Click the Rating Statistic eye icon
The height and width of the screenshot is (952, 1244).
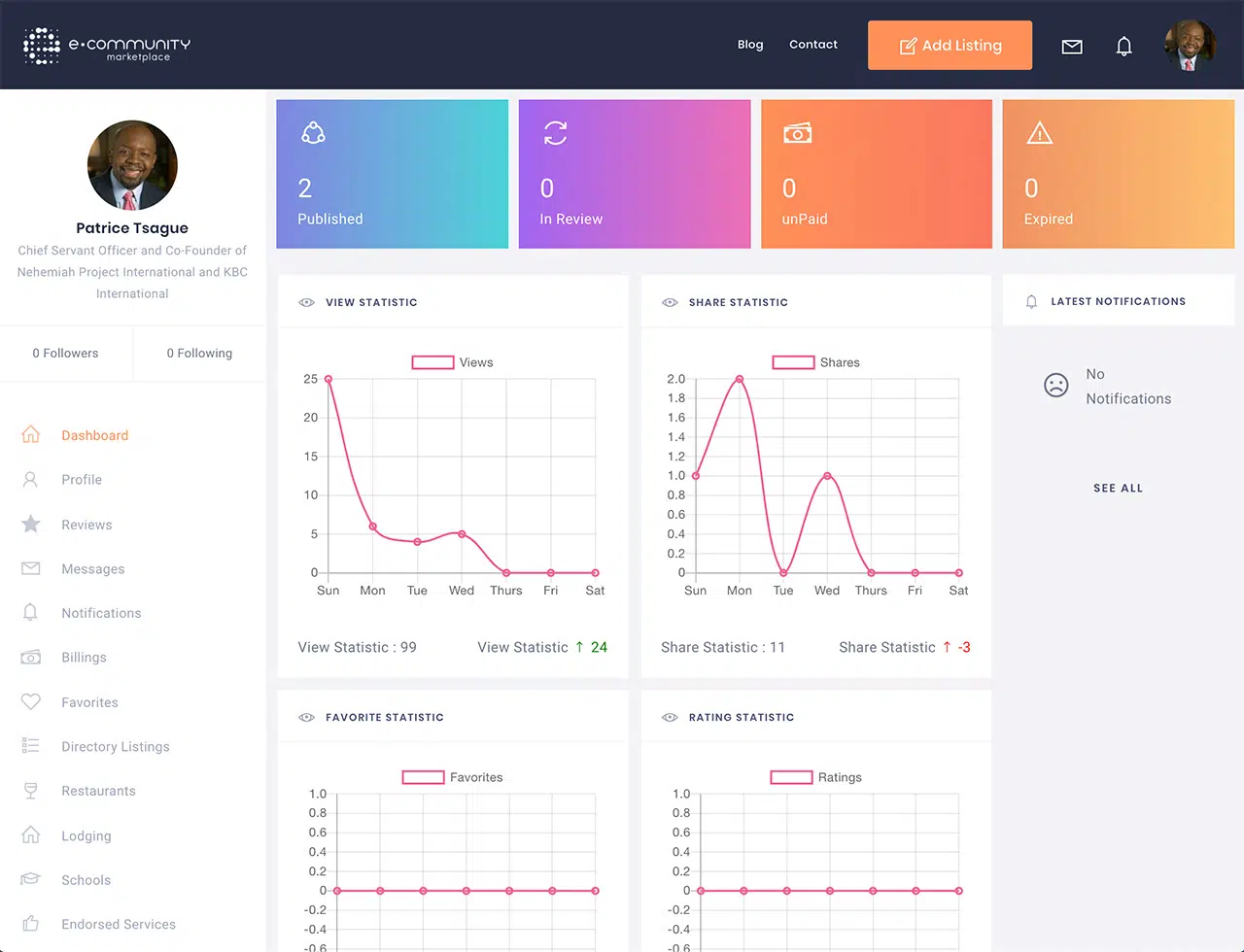(670, 717)
